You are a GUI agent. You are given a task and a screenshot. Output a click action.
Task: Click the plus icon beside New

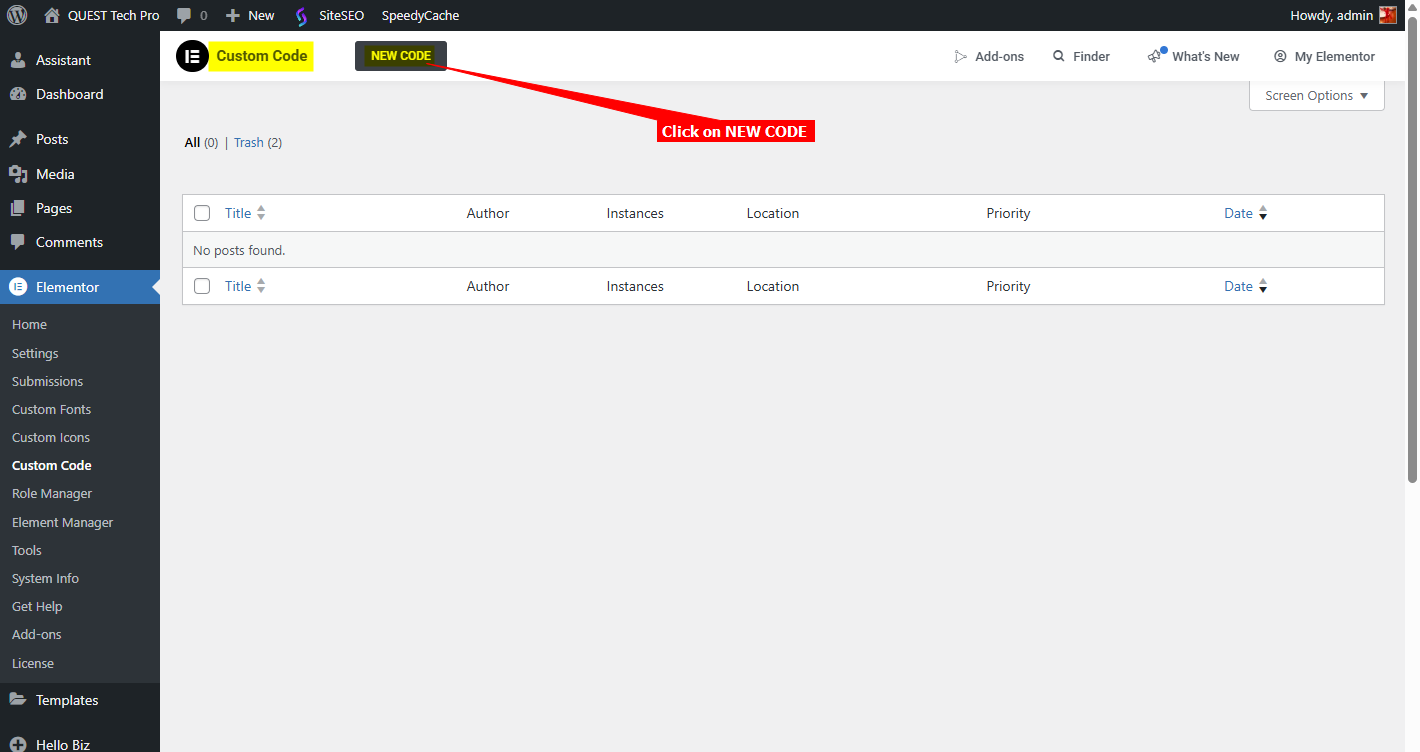pos(233,16)
